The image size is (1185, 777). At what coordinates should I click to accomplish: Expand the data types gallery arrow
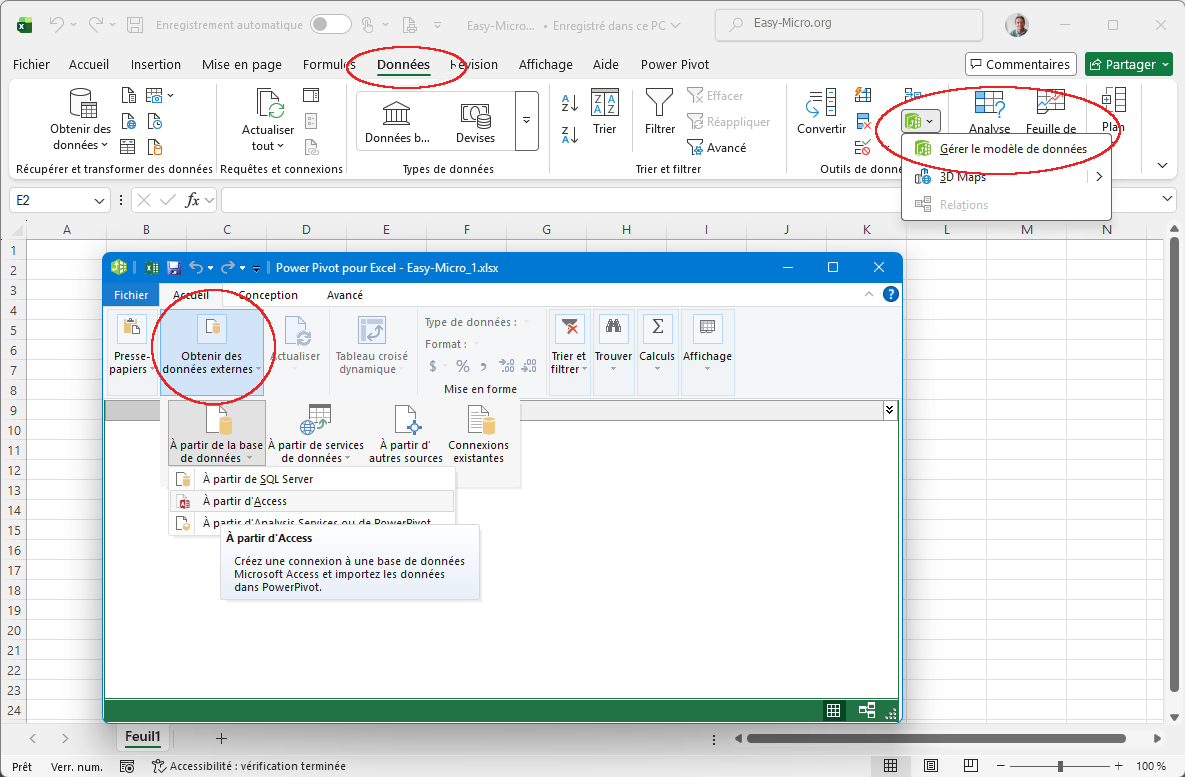(526, 121)
